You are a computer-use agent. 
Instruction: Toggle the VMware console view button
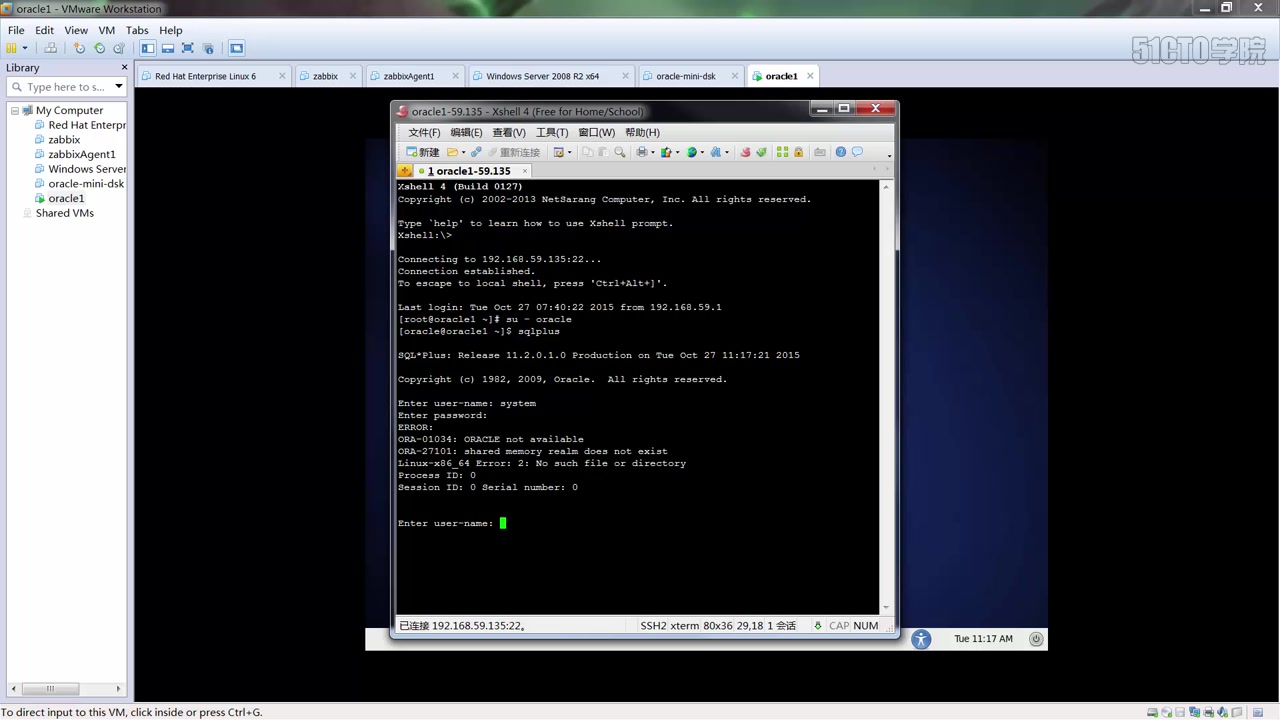237,48
